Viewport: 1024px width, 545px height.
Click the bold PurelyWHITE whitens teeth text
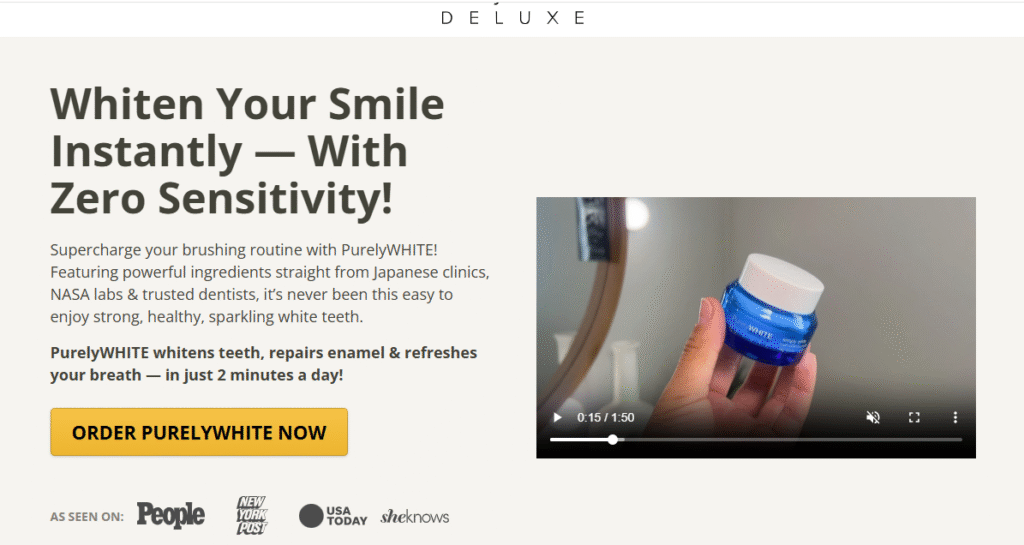pyautogui.click(x=264, y=364)
